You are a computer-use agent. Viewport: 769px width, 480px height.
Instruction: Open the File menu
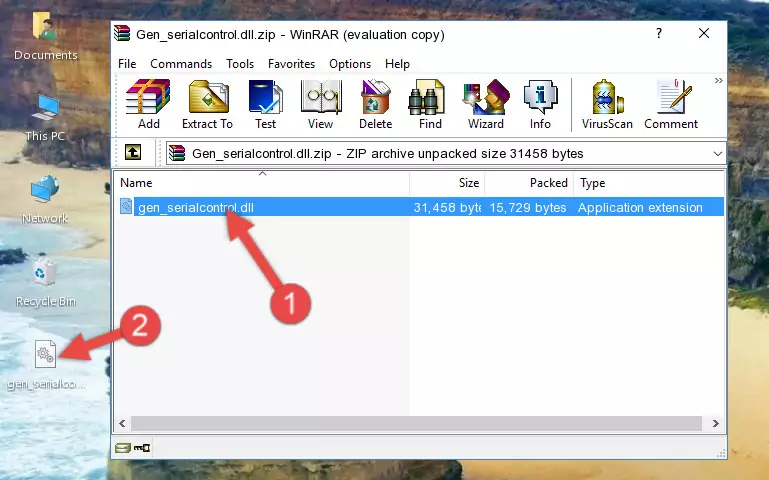[127, 64]
